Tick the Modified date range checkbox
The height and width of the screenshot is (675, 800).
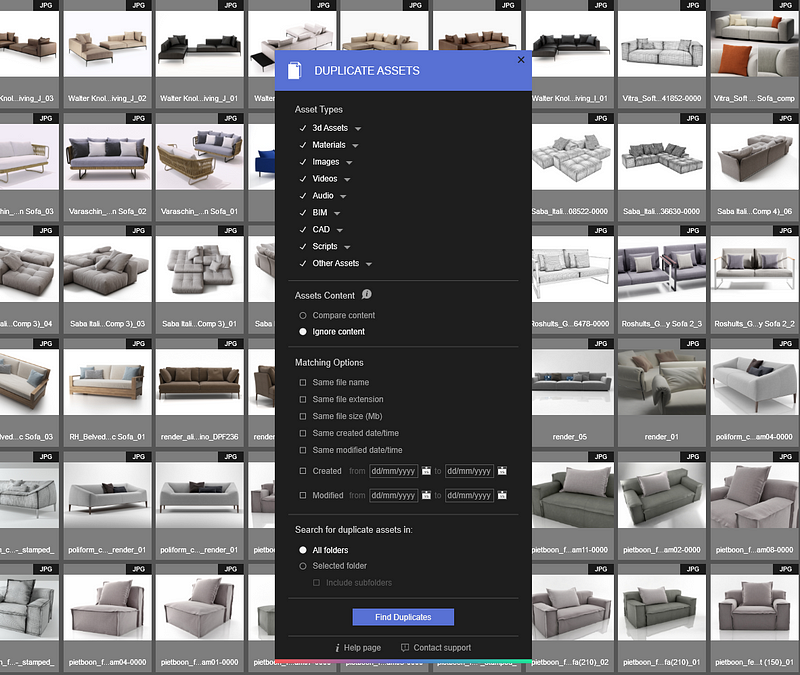[x=303, y=495]
